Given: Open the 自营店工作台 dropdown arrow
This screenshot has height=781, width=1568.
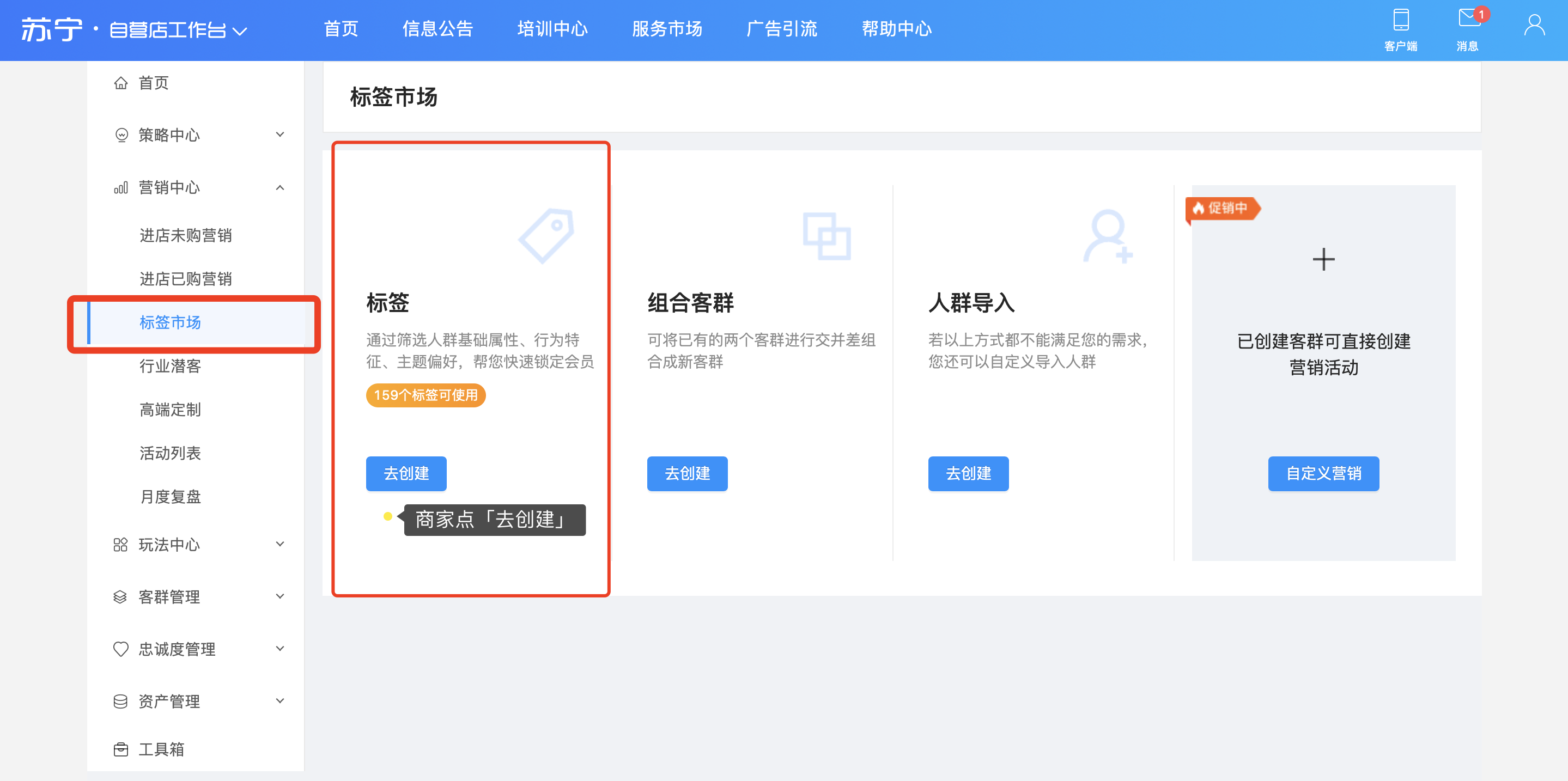Looking at the screenshot, I should point(240,31).
